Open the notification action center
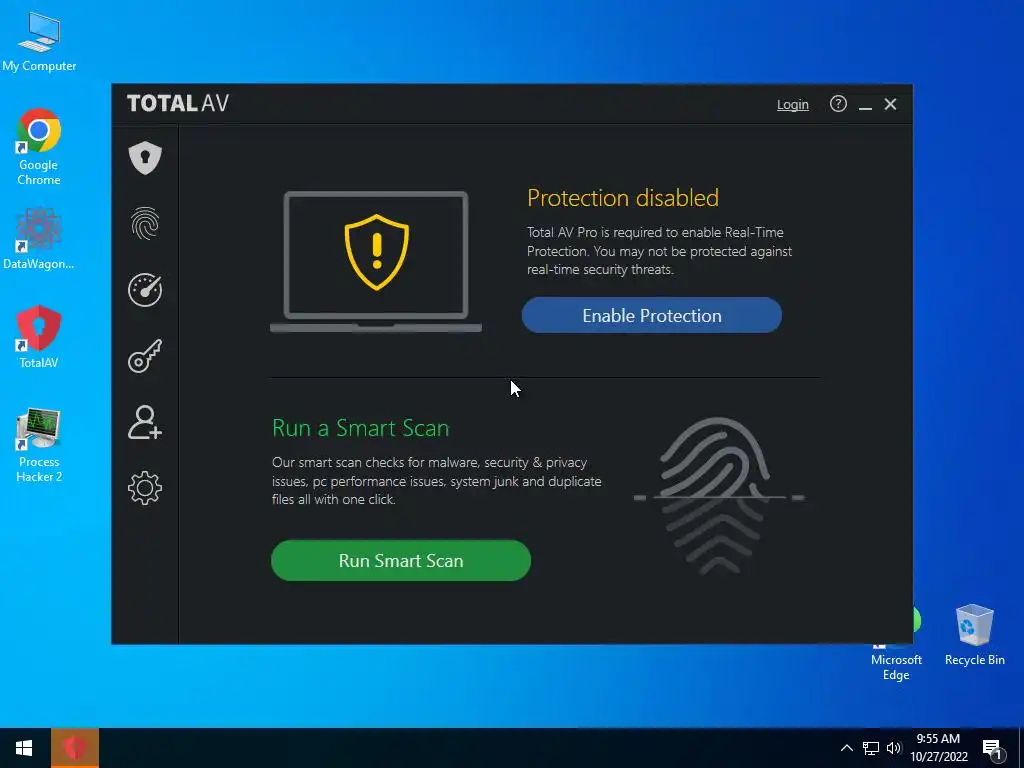This screenshot has height=768, width=1024. [x=993, y=748]
